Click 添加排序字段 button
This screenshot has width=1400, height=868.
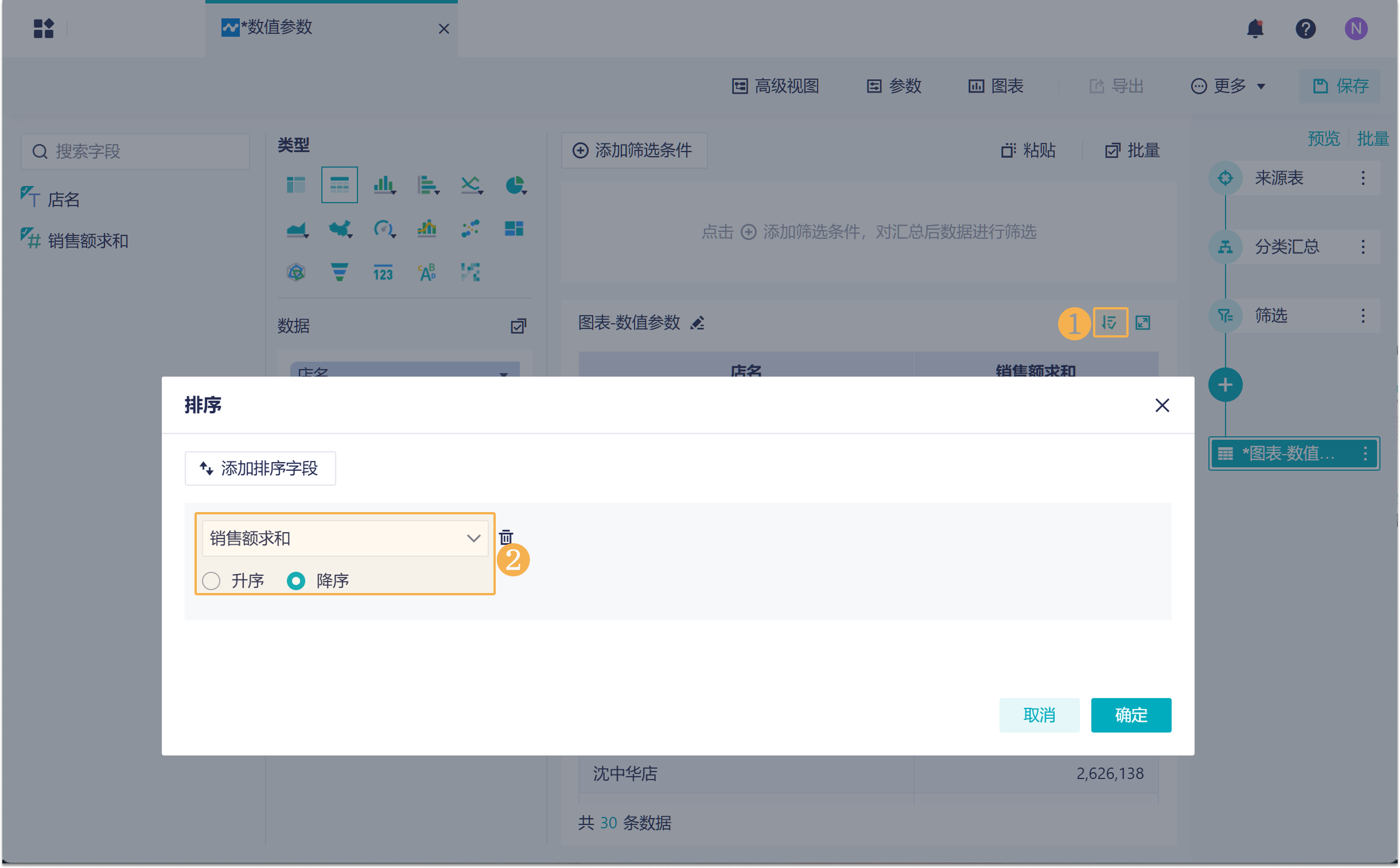click(x=260, y=468)
